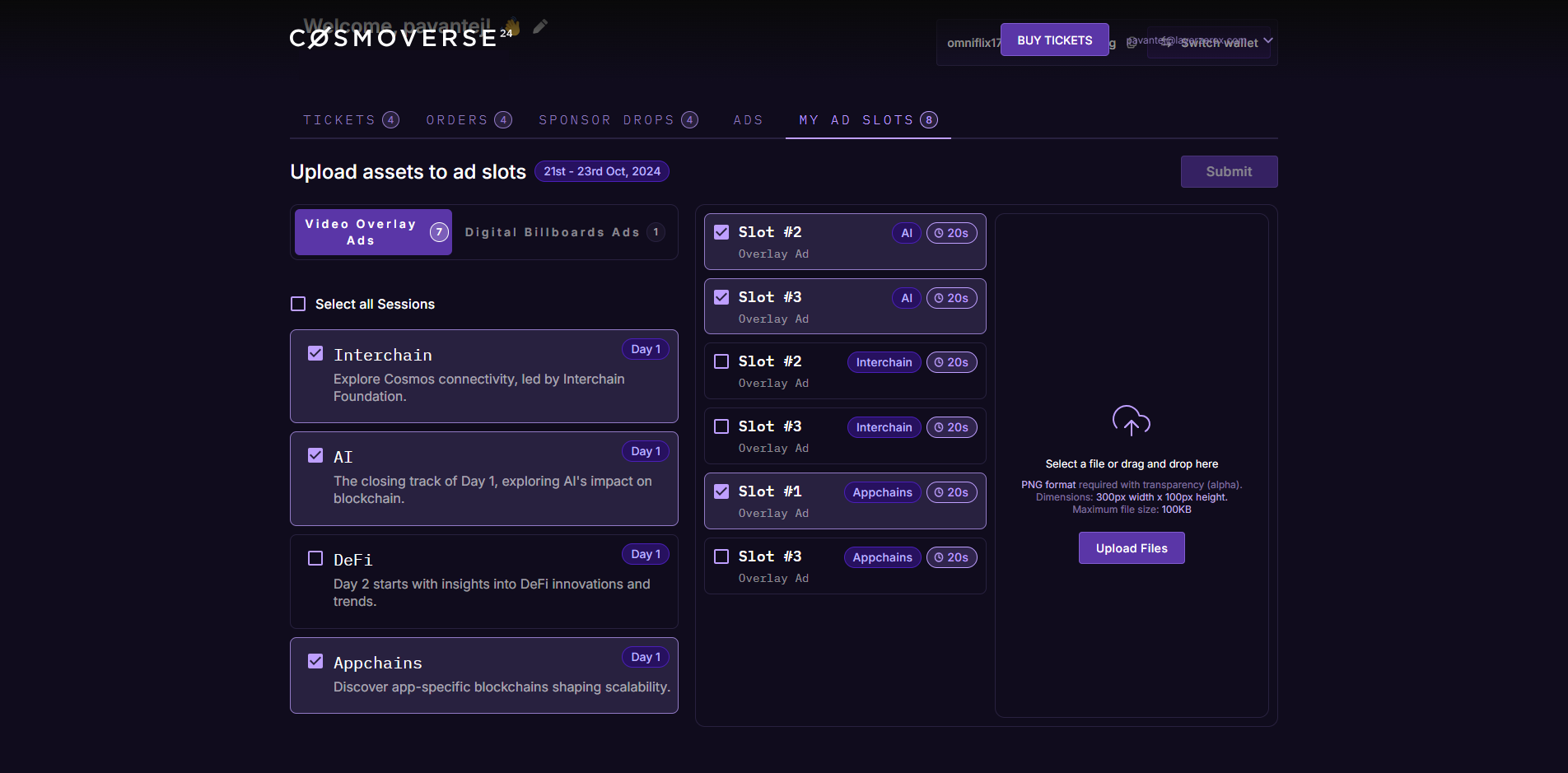Click the Interchain session title
This screenshot has width=1568, height=773.
383,355
